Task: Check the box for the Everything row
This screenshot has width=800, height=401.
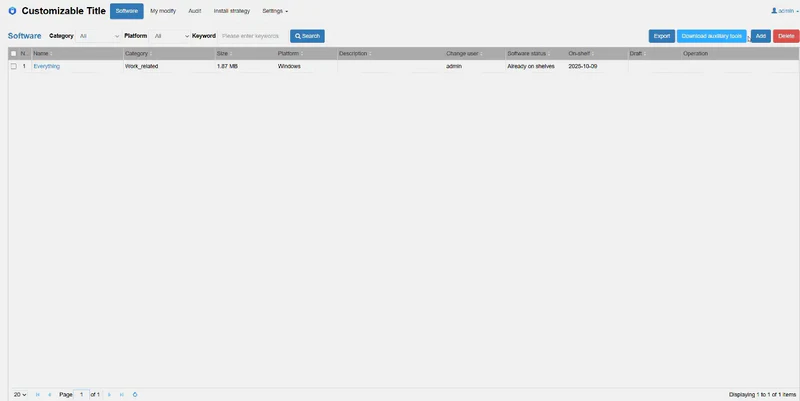Action: [x=14, y=66]
